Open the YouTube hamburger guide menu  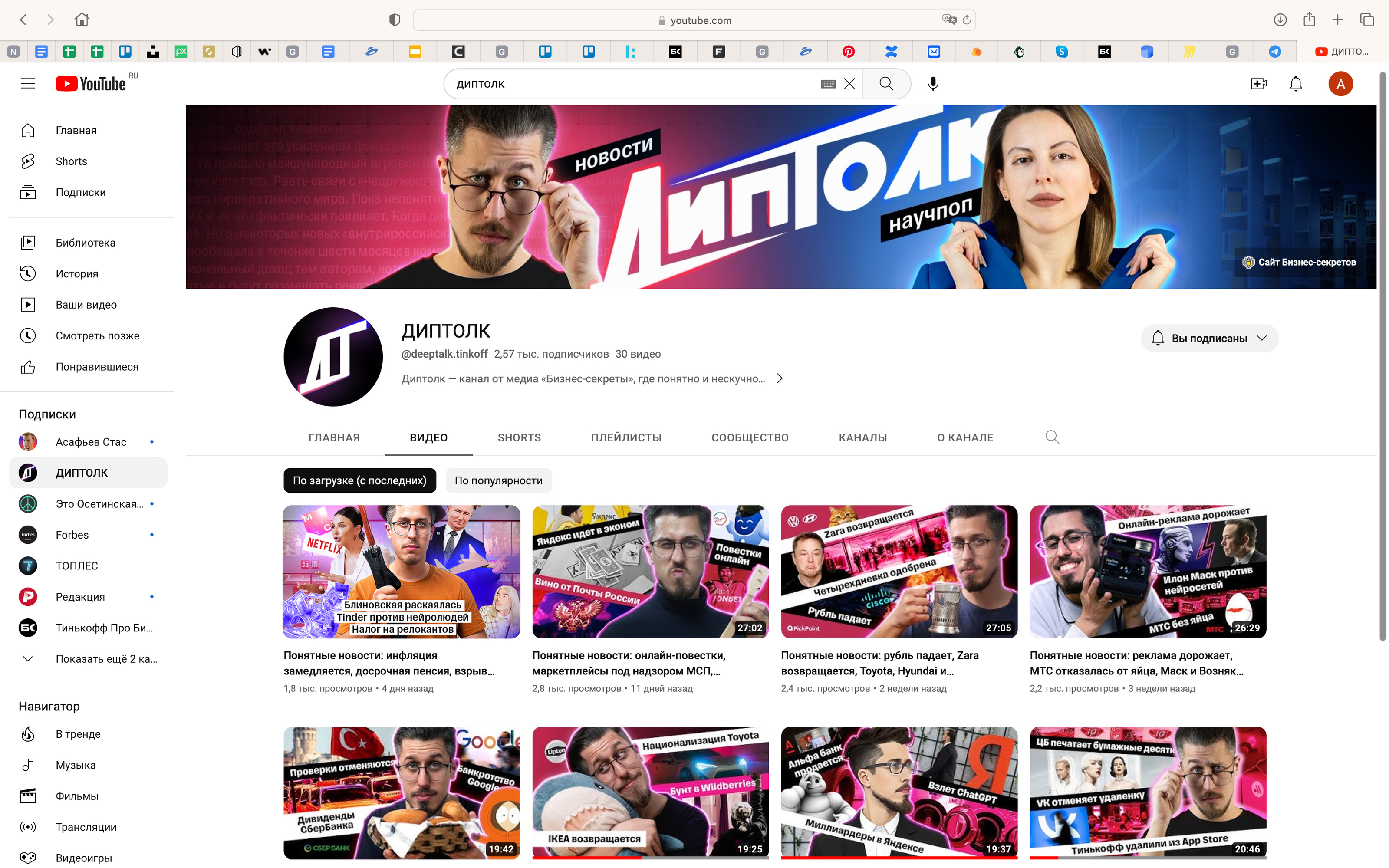click(x=27, y=84)
